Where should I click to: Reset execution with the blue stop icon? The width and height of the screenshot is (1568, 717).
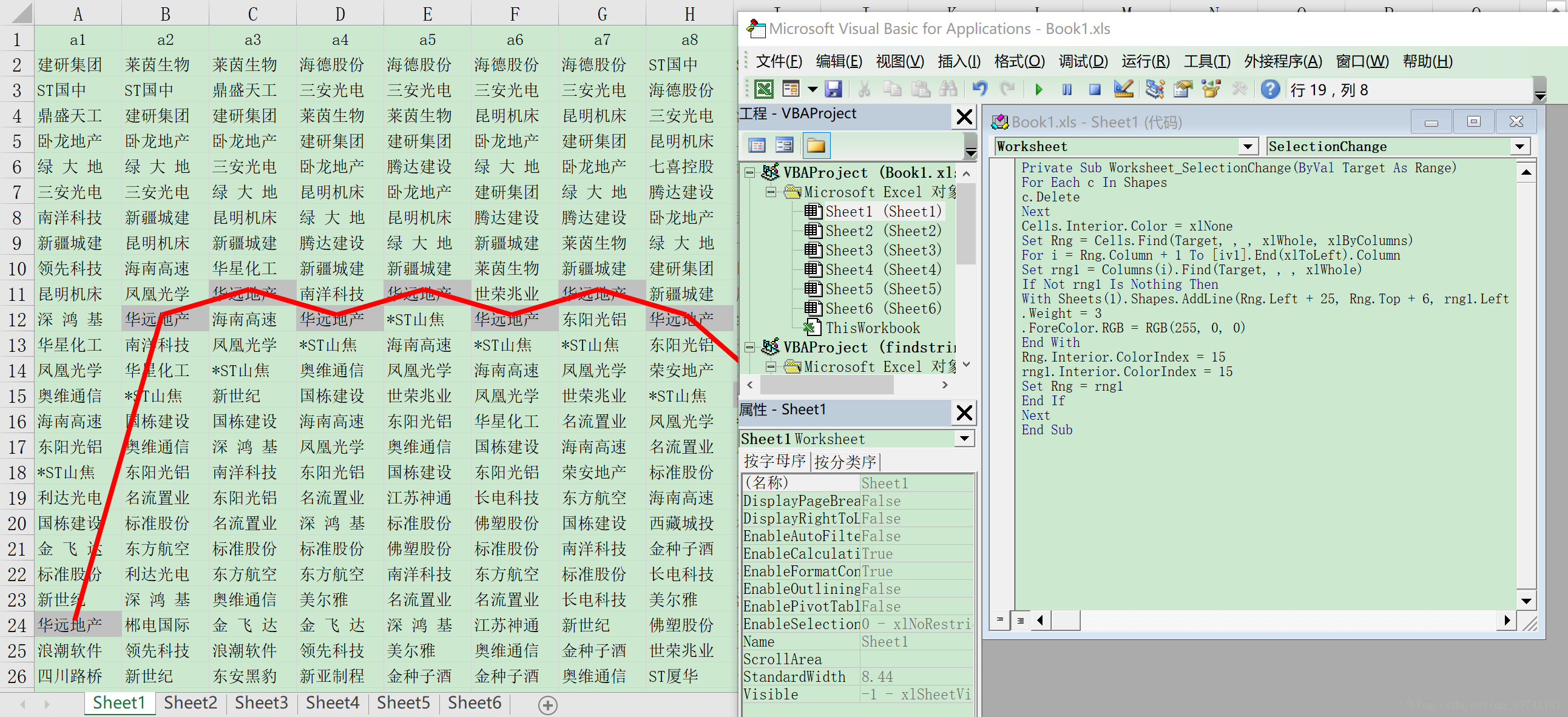point(1095,89)
